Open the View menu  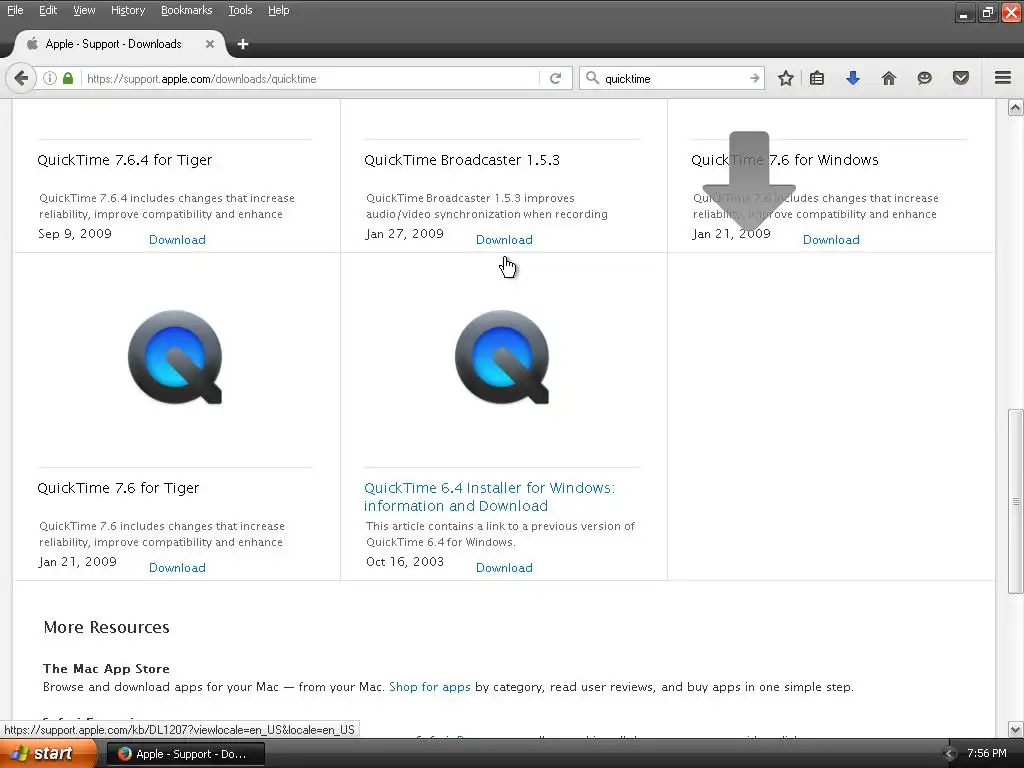84,10
